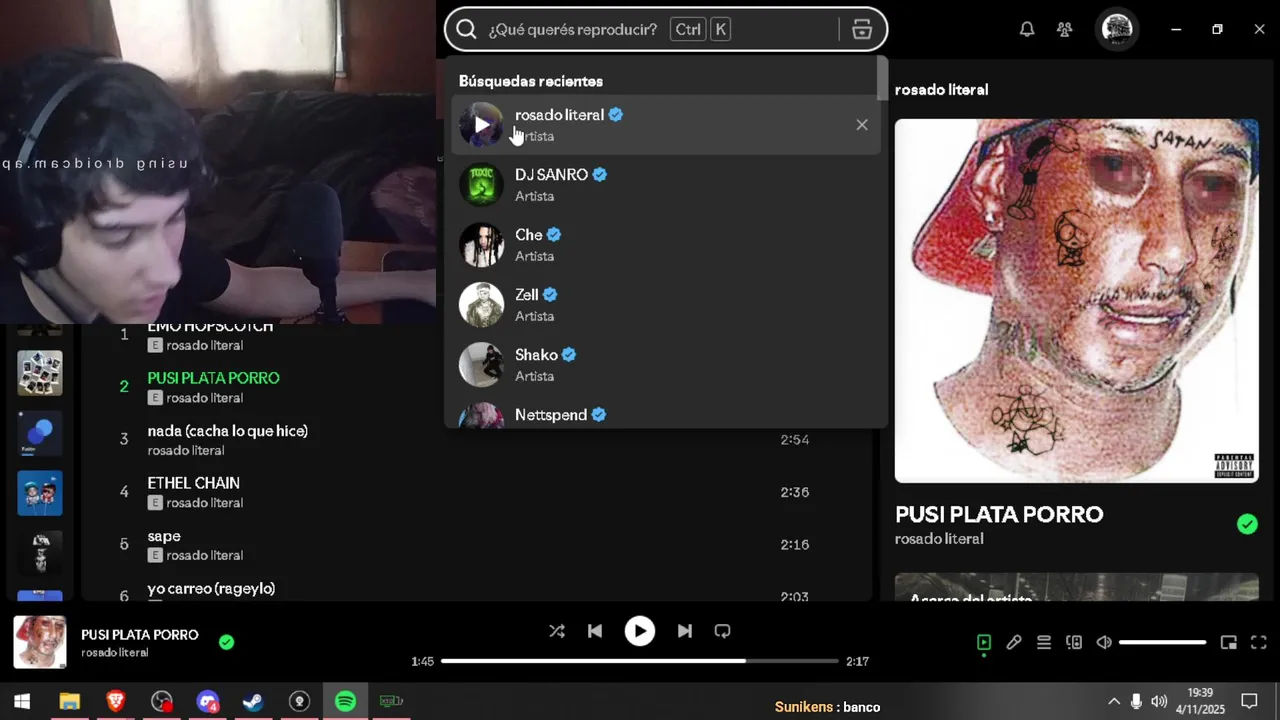Open 'rosado literal' header in right panel
The width and height of the screenshot is (1280, 720).
tap(941, 90)
